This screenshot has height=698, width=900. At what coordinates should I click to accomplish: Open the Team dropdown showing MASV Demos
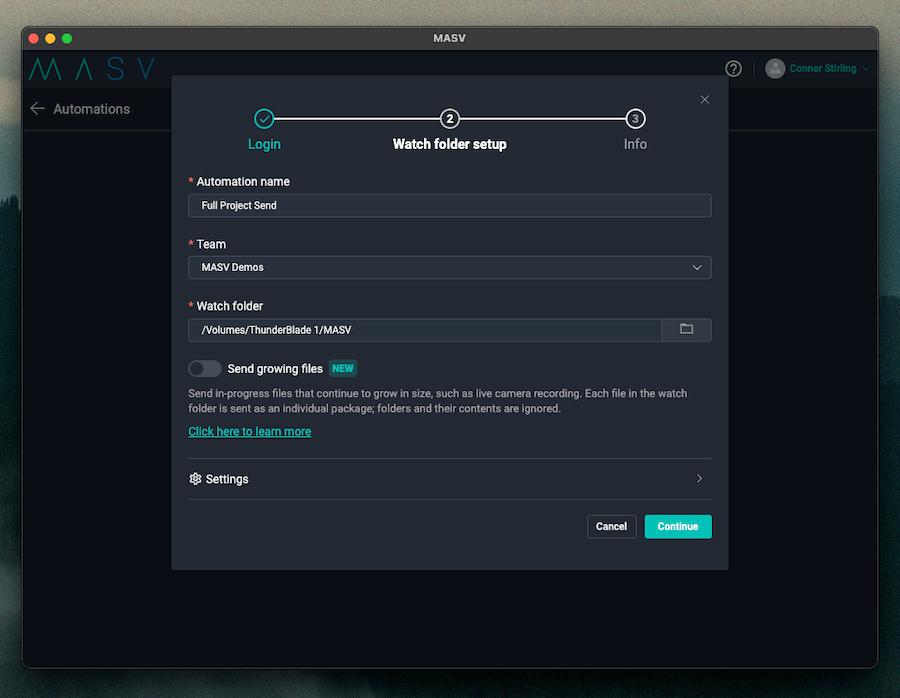pos(449,267)
